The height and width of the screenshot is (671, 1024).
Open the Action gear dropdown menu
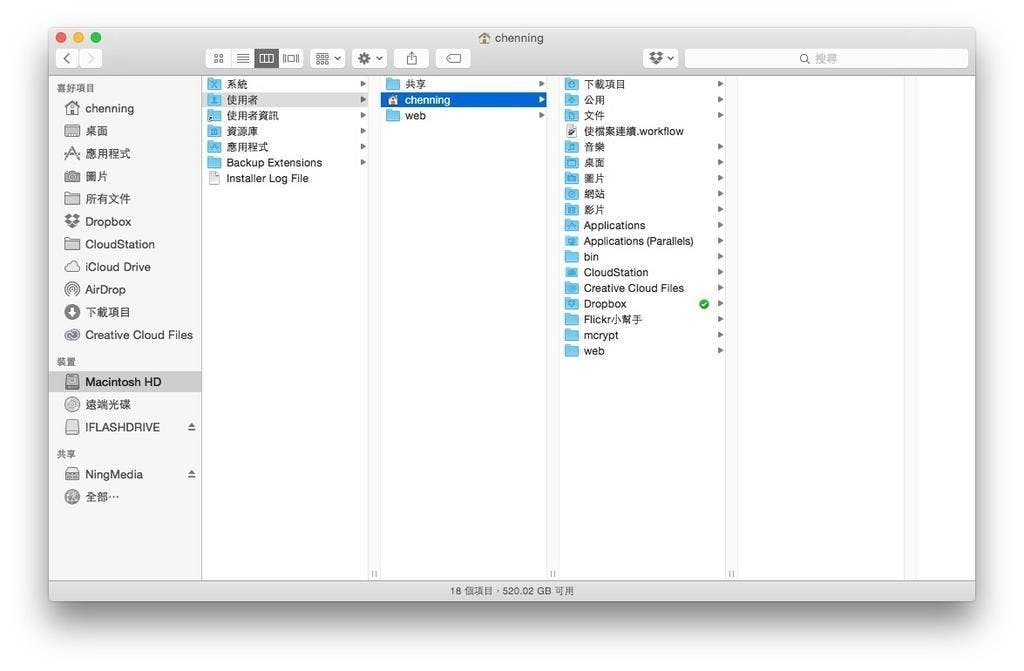pyautogui.click(x=369, y=59)
